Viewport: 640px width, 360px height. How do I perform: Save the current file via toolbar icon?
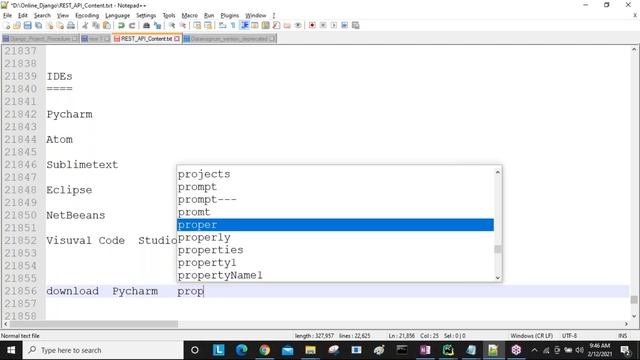(27, 25)
